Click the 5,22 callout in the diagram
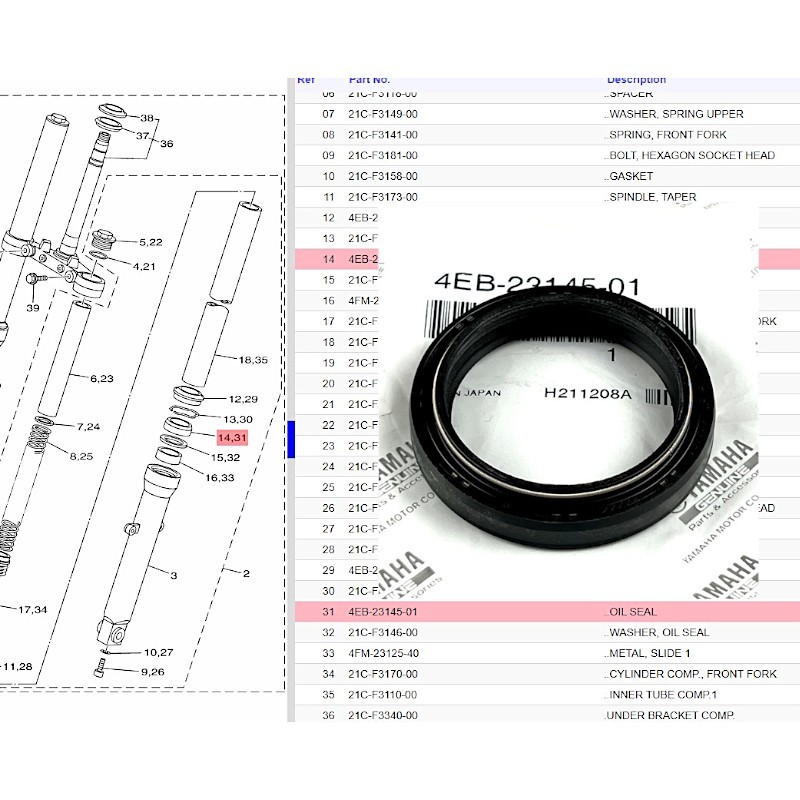This screenshot has width=800, height=800. tap(151, 242)
